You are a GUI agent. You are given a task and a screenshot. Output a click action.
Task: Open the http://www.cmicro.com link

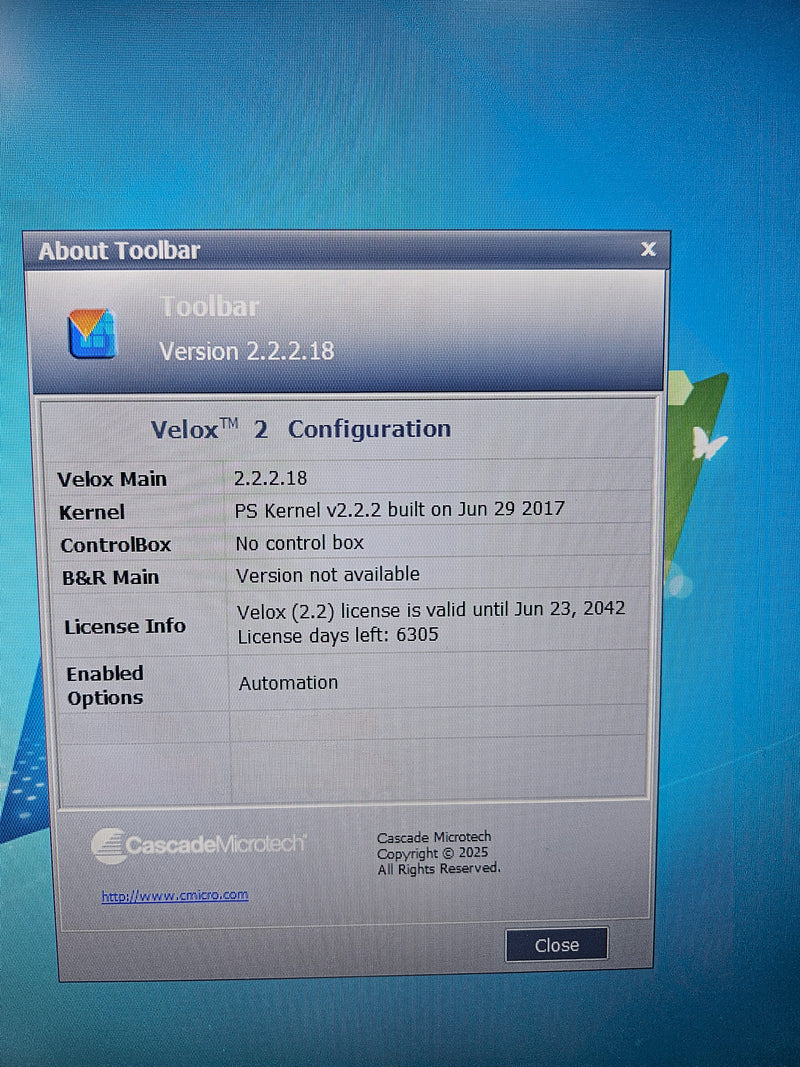click(175, 896)
